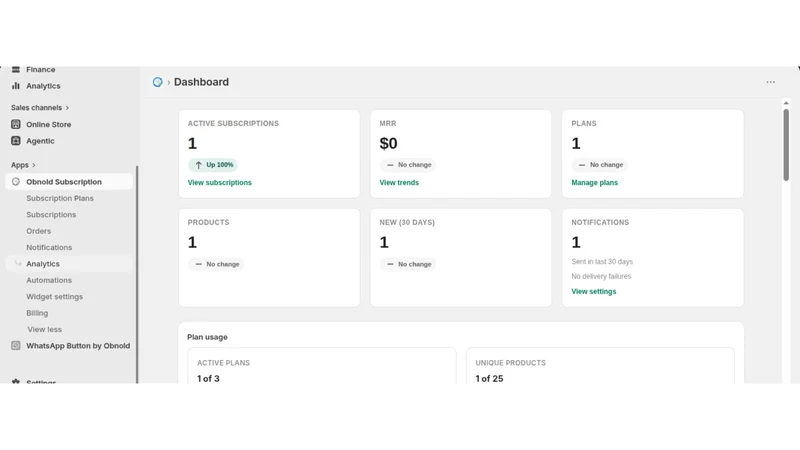Screen dimensions: 800x450
Task: Open Orders in sidebar
Action: pos(39,231)
